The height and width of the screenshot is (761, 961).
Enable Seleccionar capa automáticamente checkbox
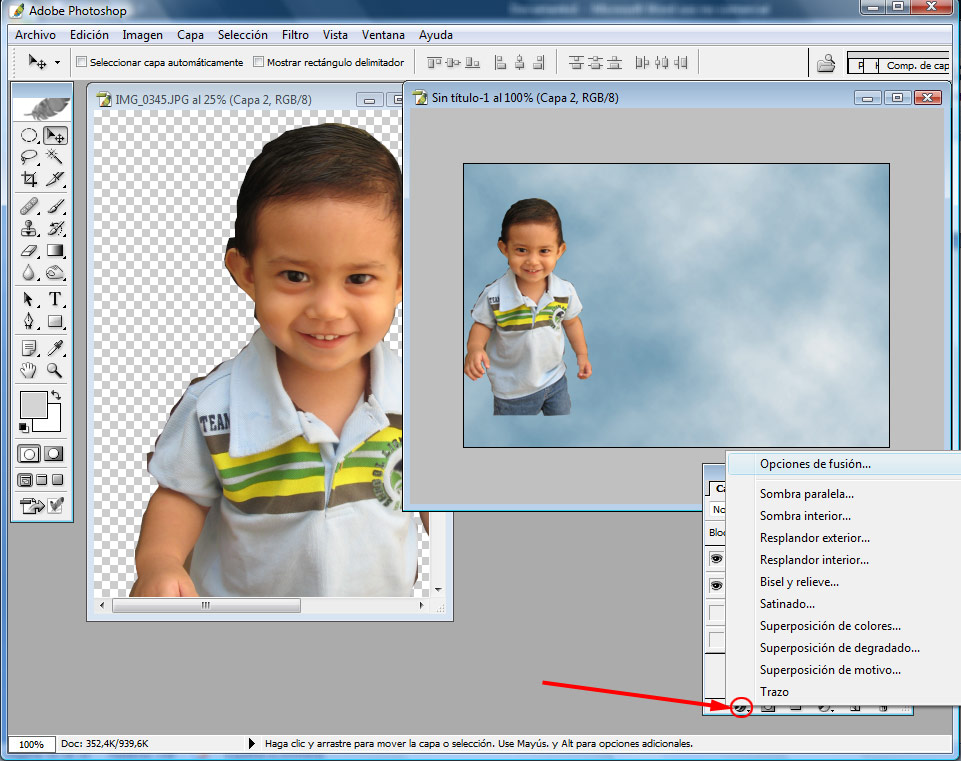tap(82, 62)
